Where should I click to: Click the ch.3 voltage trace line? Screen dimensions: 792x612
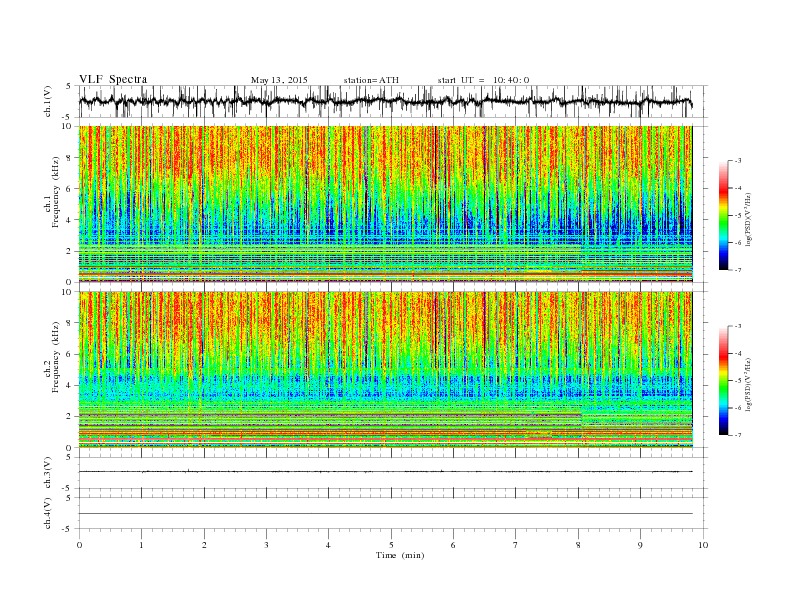(x=385, y=472)
